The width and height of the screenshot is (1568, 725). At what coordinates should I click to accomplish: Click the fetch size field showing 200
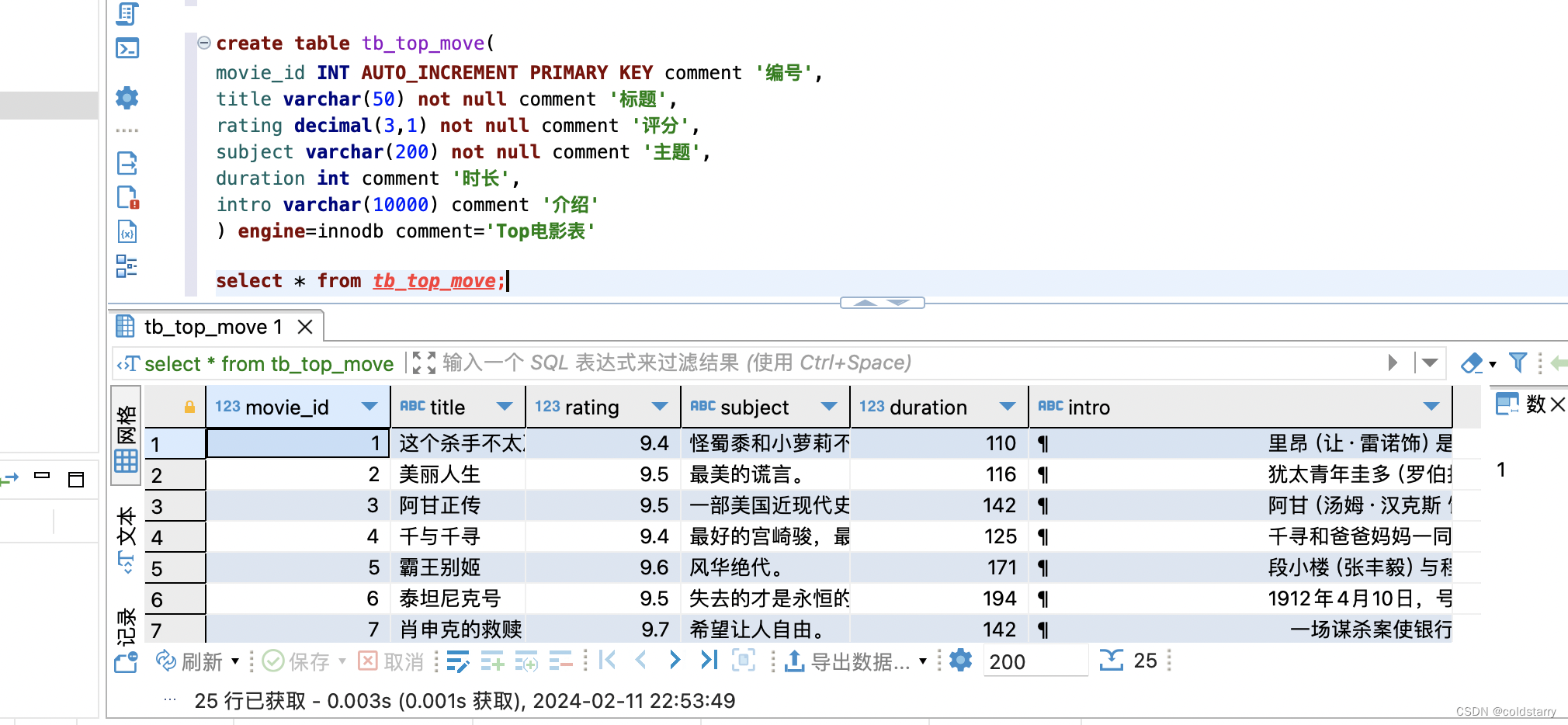tap(1036, 661)
